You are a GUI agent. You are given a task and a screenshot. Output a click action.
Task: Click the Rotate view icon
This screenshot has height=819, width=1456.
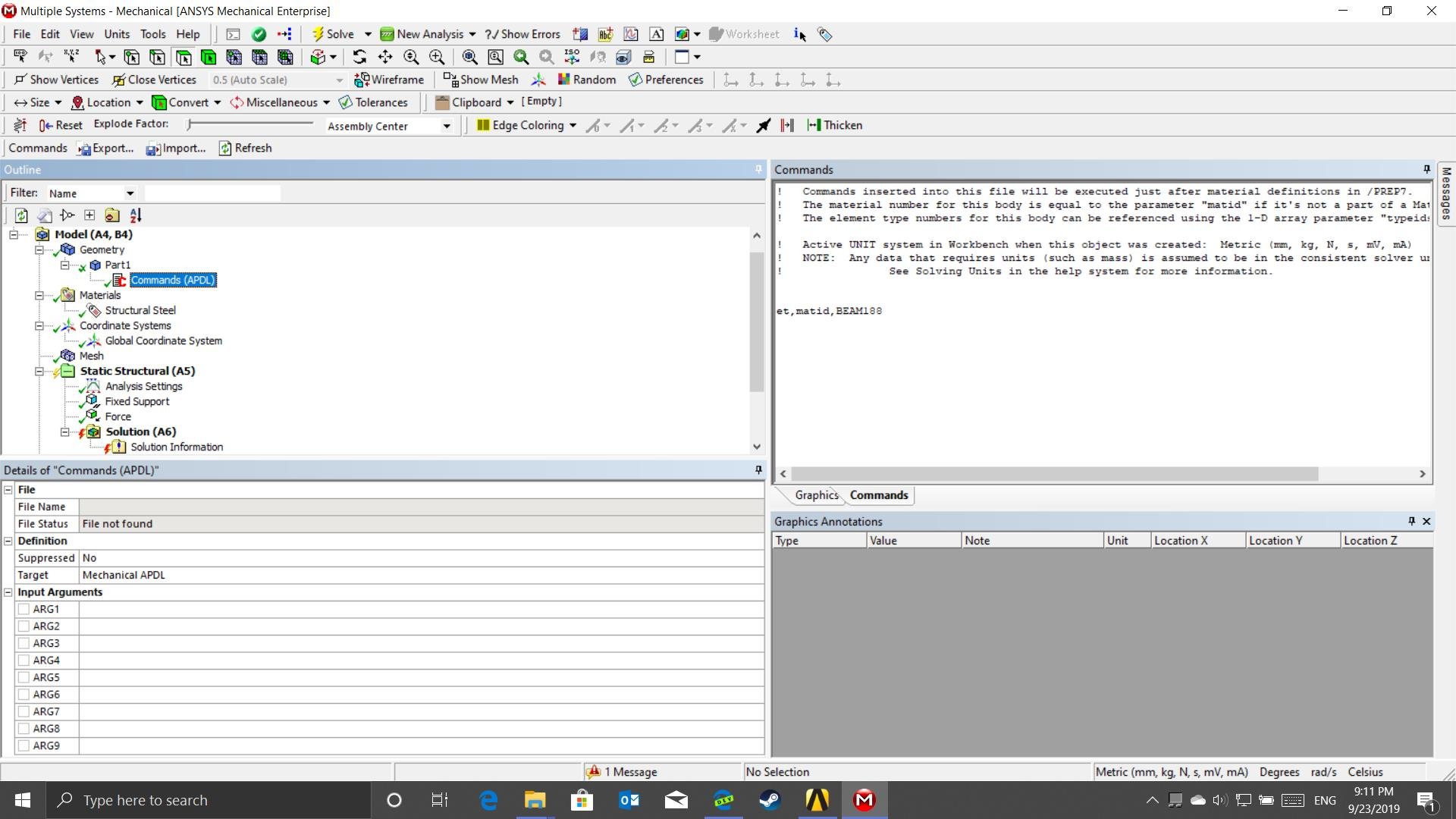pos(359,57)
